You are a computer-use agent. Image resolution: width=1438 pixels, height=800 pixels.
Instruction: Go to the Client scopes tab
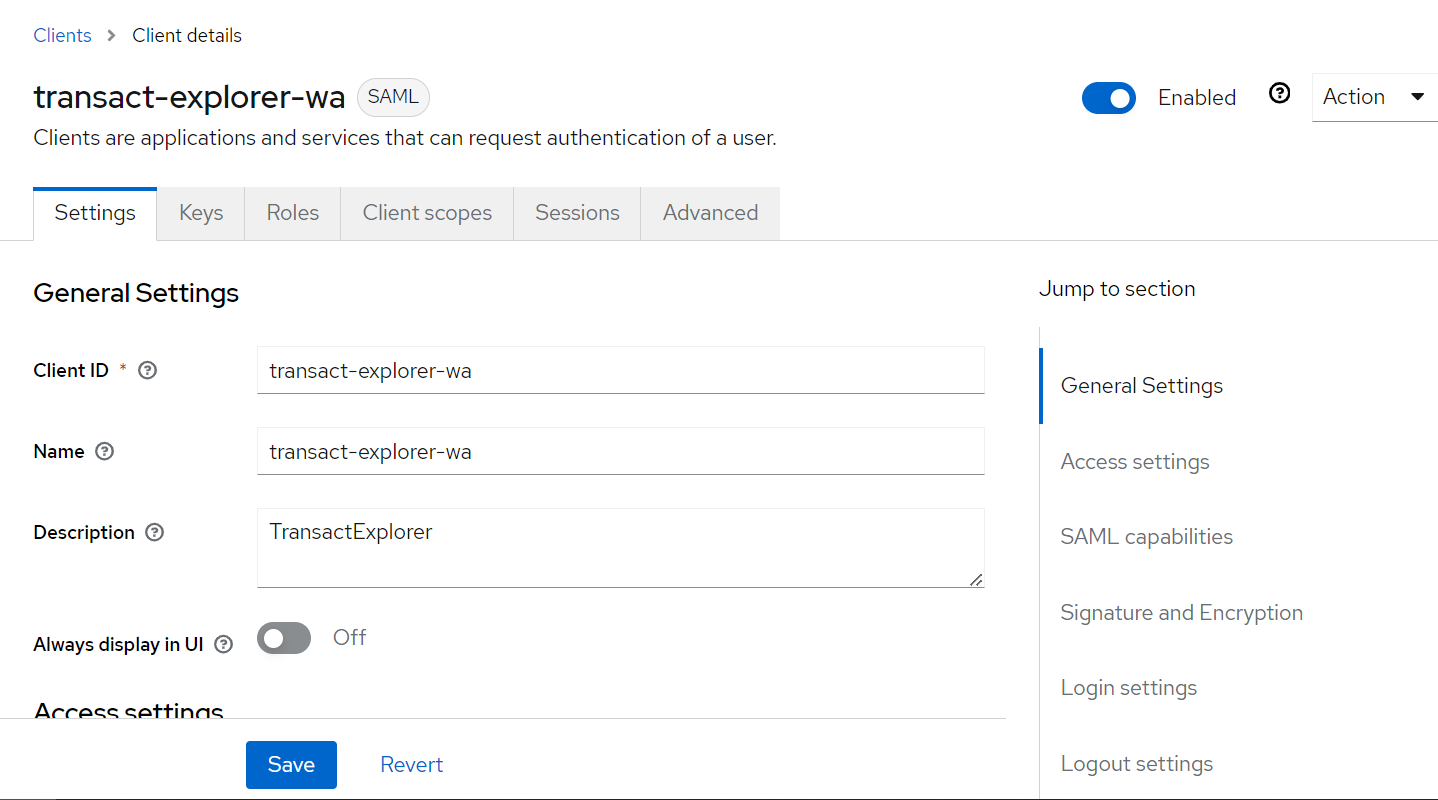(427, 213)
